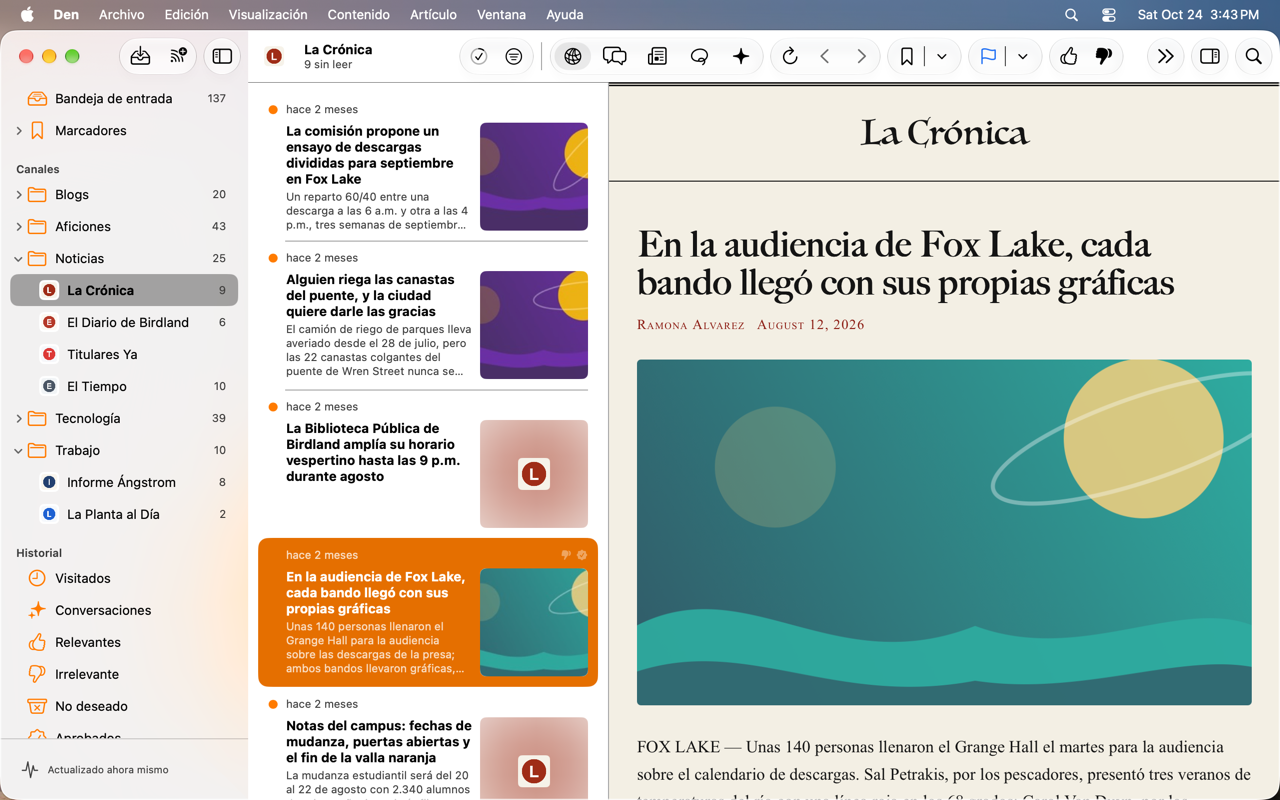Collapse the Trabajo folder

19,451
